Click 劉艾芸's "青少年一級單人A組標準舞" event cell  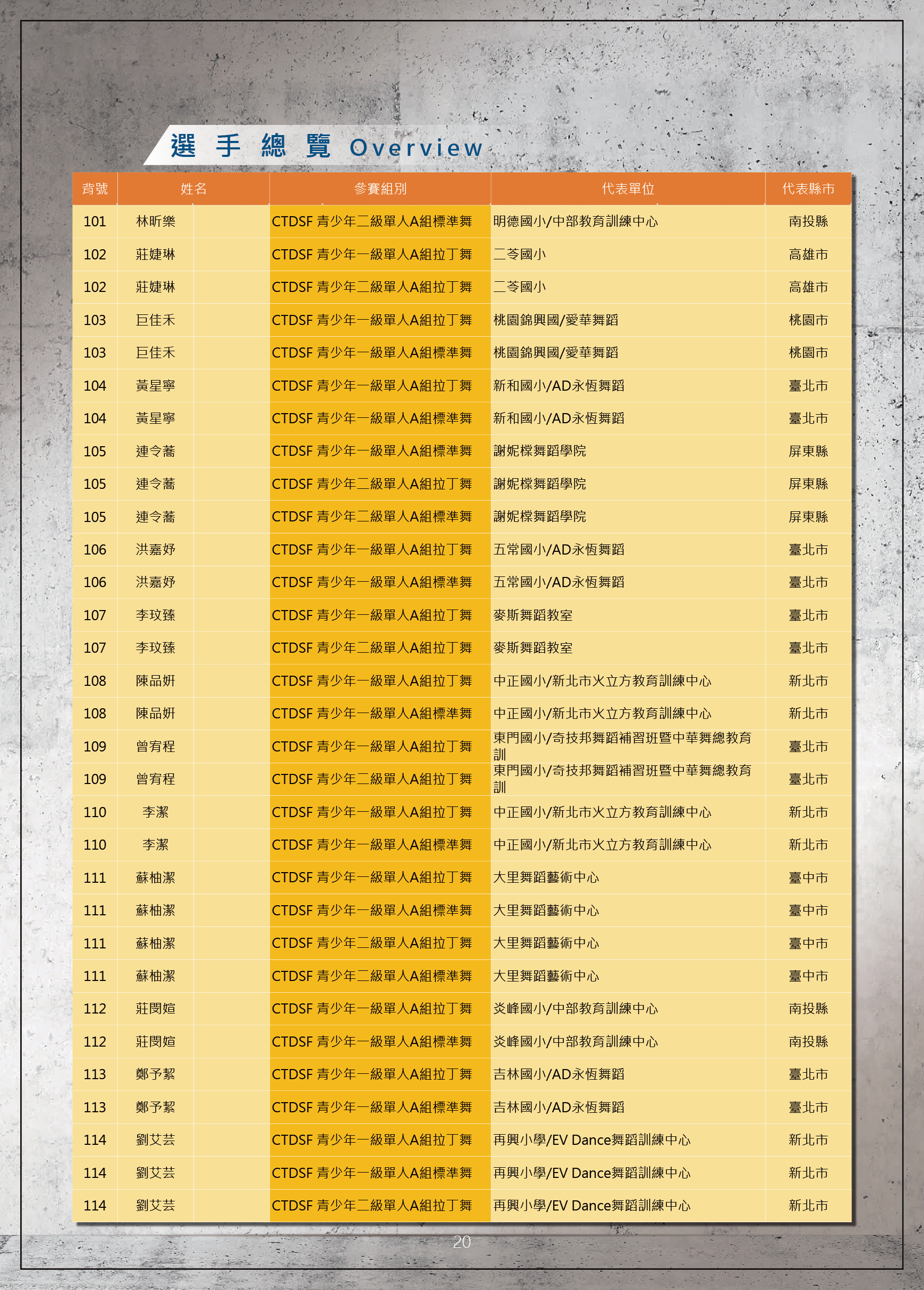point(380,1173)
